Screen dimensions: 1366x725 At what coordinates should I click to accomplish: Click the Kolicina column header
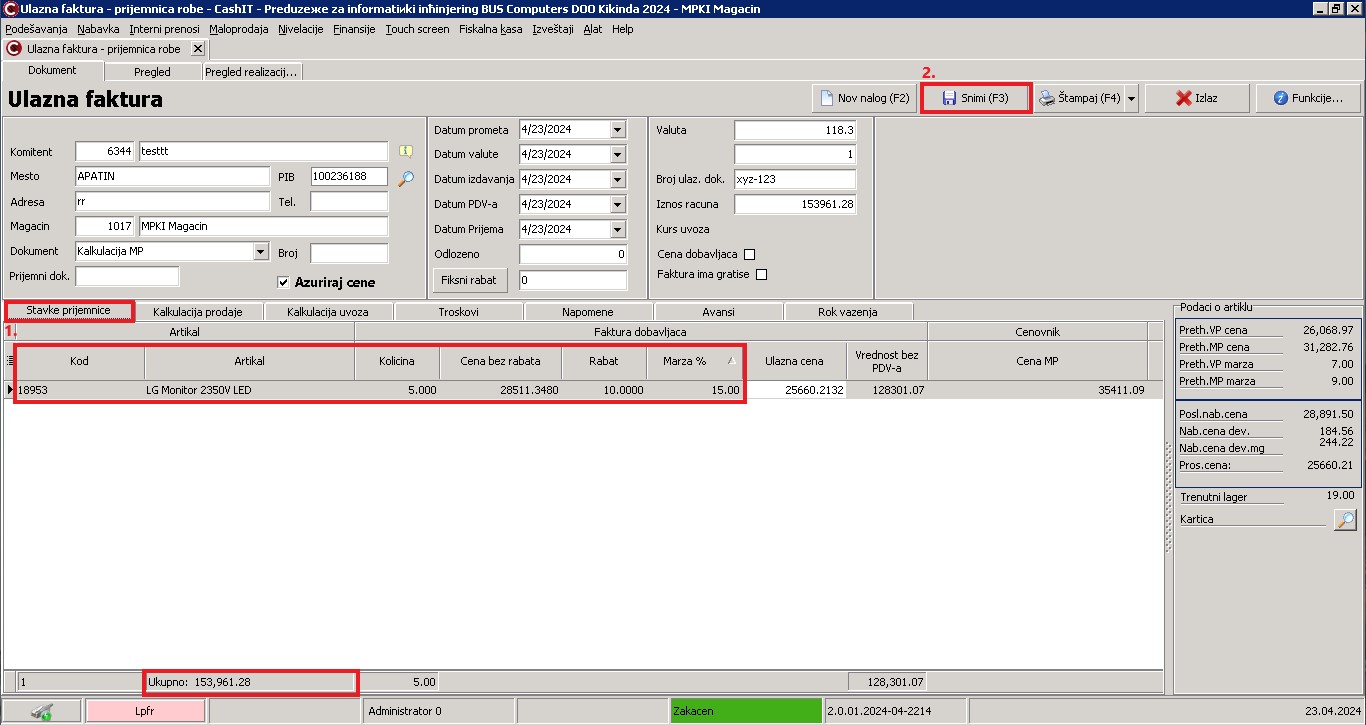397,361
